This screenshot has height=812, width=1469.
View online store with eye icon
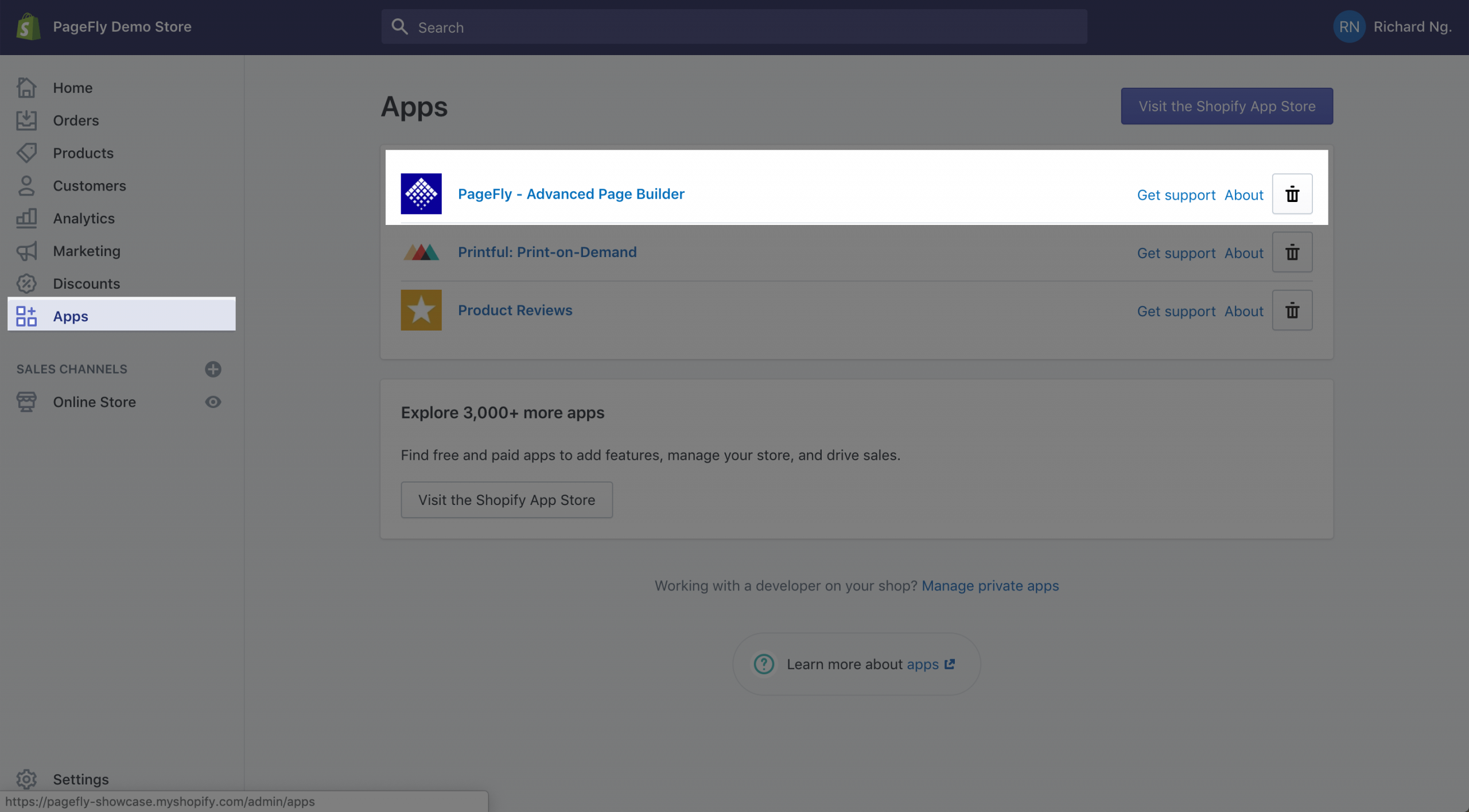point(213,402)
